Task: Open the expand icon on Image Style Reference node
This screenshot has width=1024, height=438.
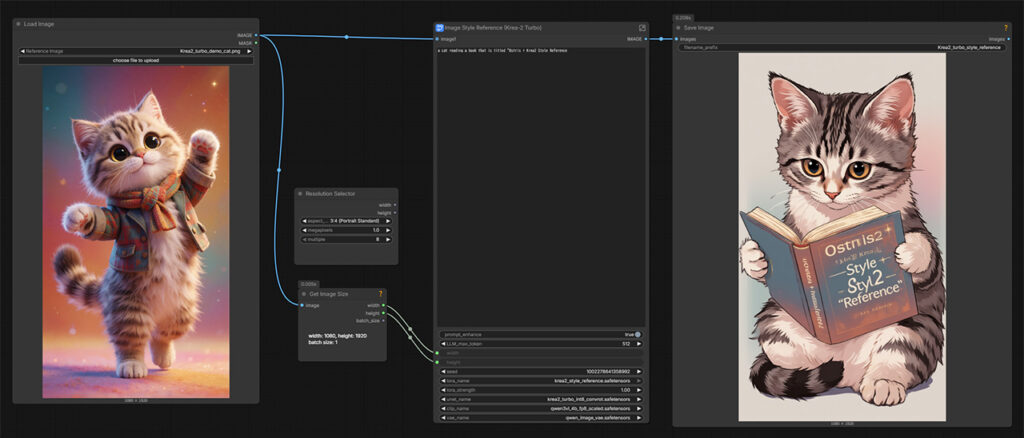Action: point(642,28)
